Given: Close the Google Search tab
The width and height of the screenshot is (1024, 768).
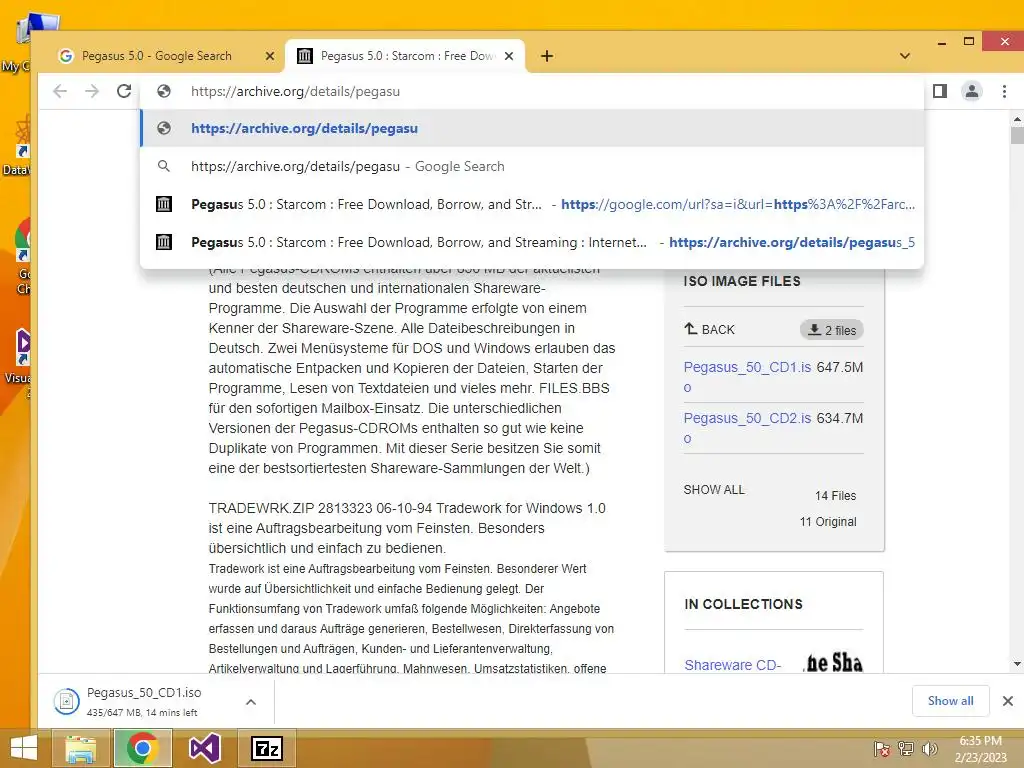Looking at the screenshot, I should tap(270, 56).
